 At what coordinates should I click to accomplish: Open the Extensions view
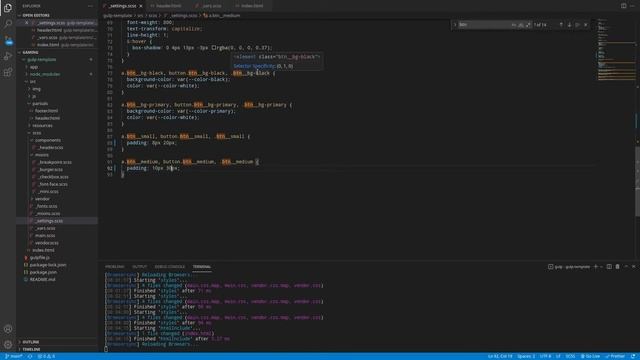click(x=8, y=72)
